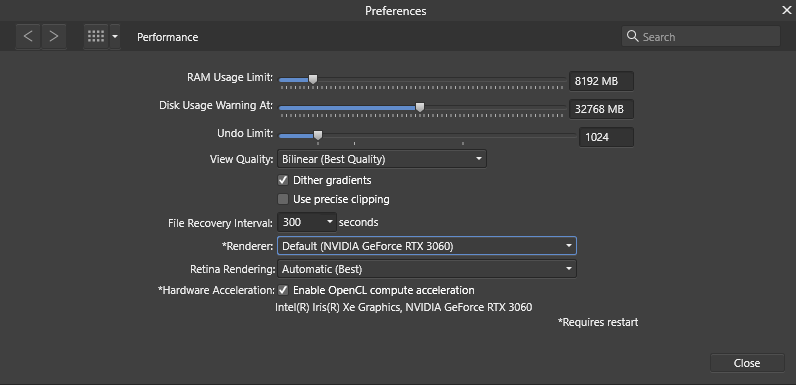The image size is (796, 386).
Task: Open the Renderer dropdown
Action: [x=426, y=246]
